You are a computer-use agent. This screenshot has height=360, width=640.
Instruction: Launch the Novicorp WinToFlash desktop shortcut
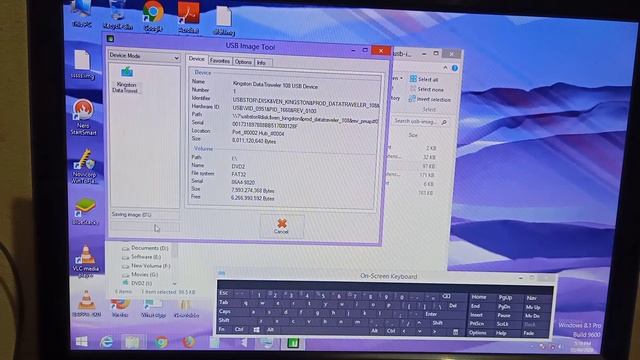(x=84, y=167)
